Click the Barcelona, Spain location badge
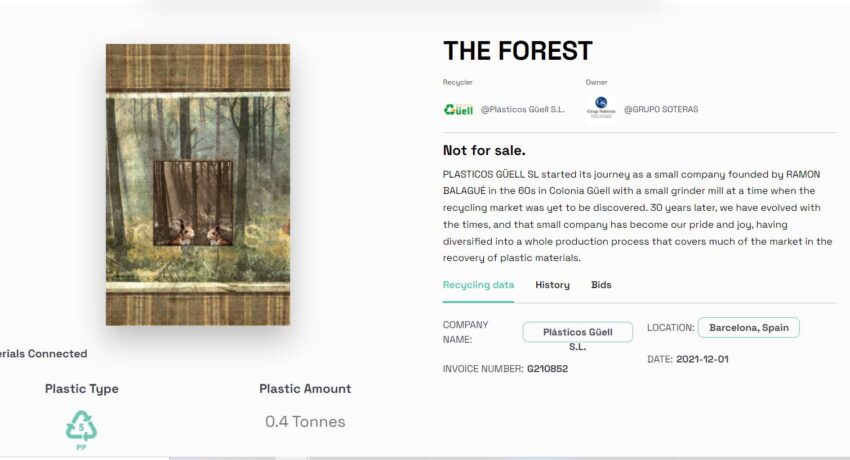This screenshot has width=850, height=460. 749,328
